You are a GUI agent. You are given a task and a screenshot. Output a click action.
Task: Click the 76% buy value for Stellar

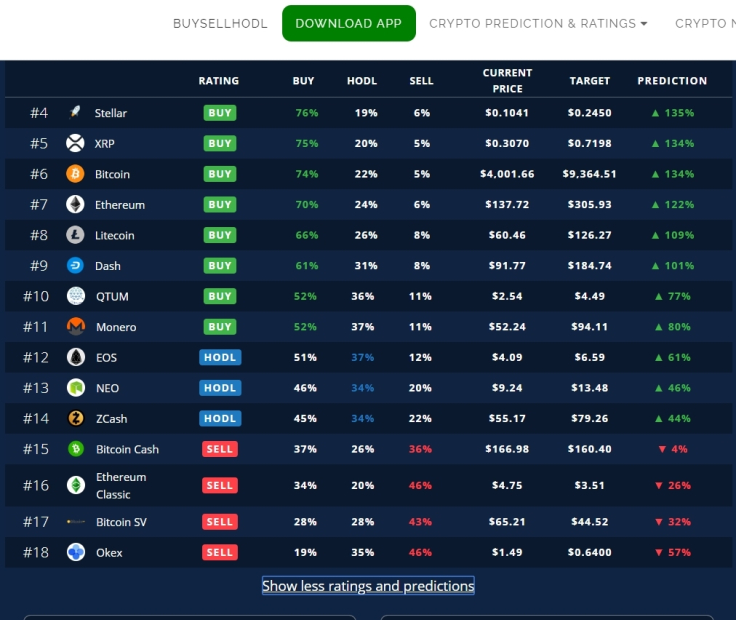coord(307,113)
